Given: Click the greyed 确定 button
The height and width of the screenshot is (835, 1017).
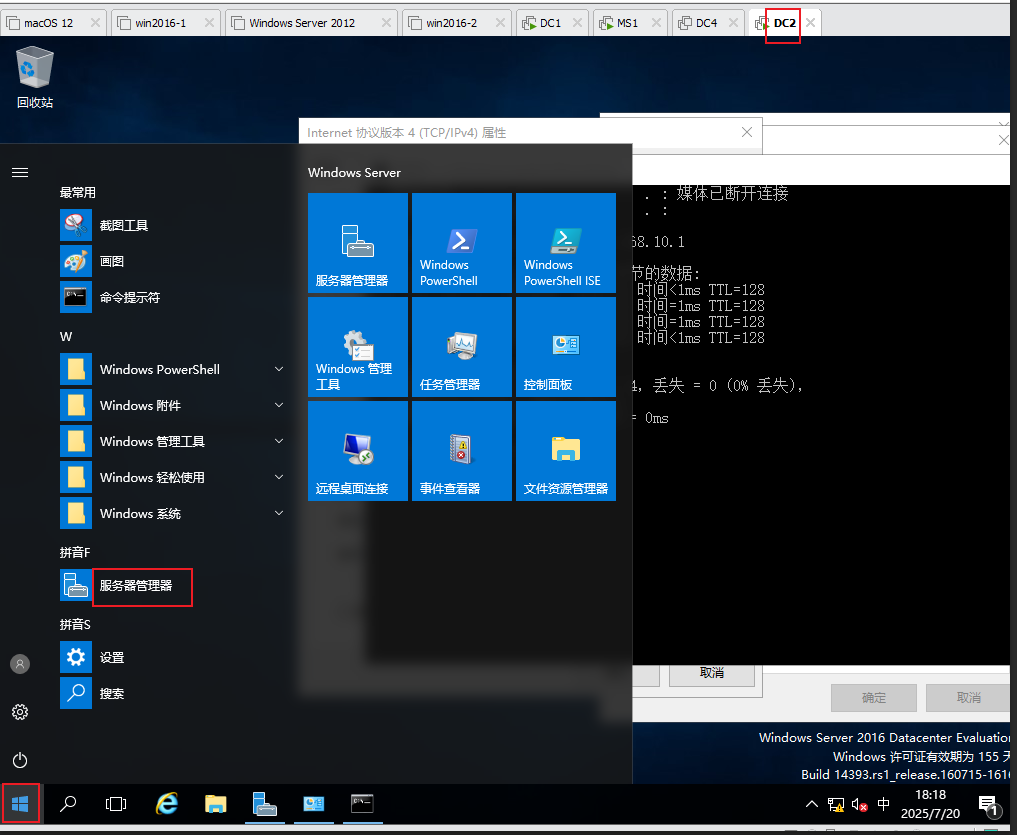Looking at the screenshot, I should coord(874,697).
